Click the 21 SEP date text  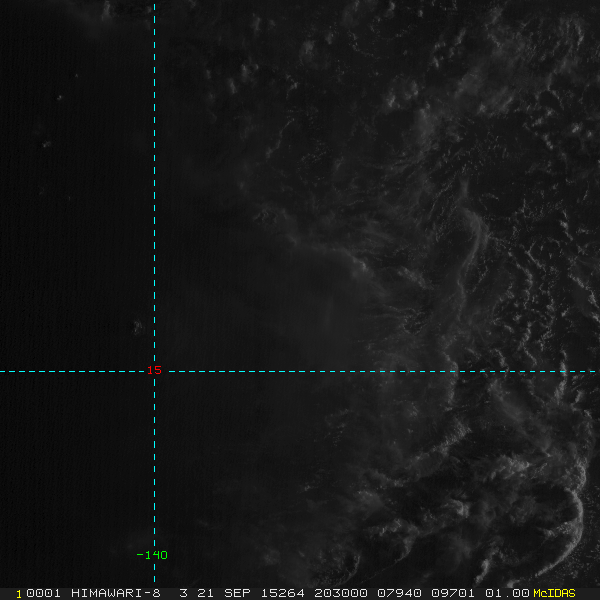coord(224,593)
